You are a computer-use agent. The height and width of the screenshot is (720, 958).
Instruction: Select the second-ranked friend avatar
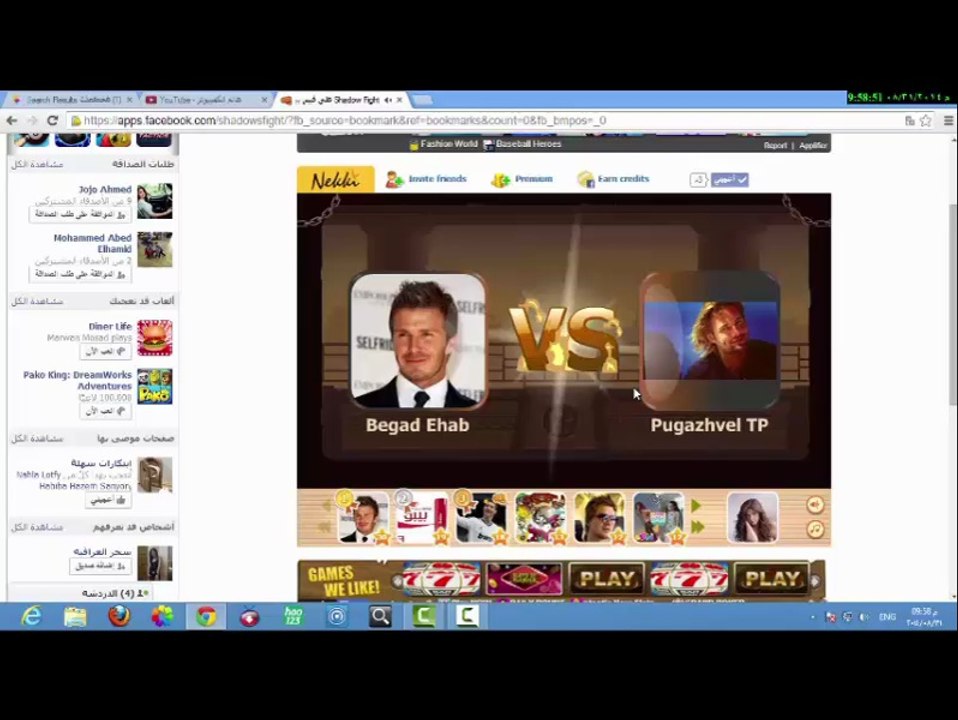click(422, 518)
